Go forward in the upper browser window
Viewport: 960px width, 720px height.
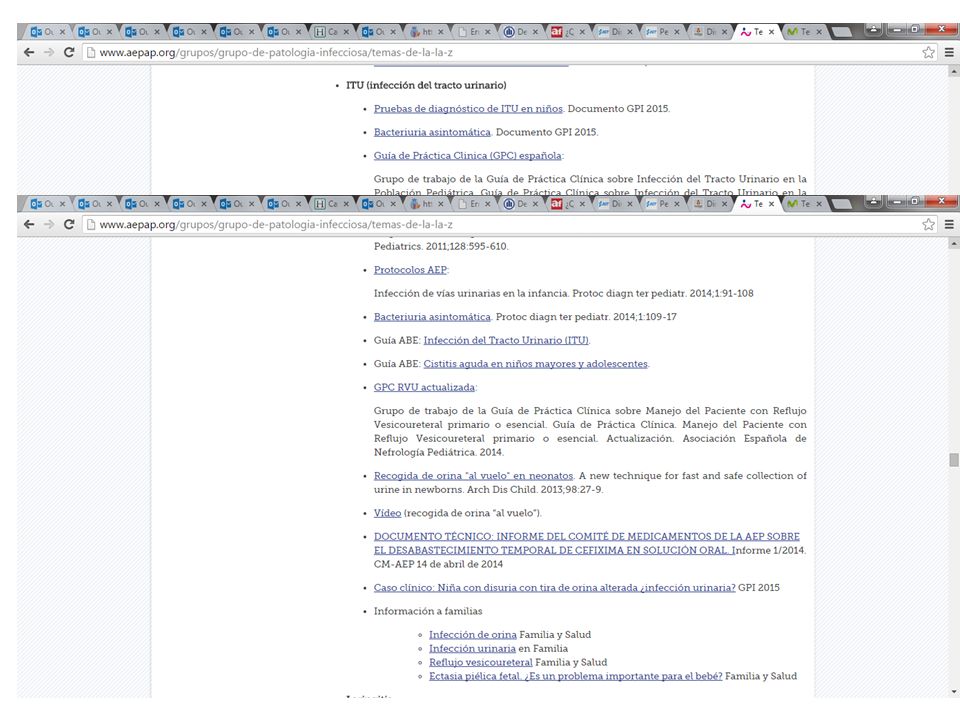coord(49,52)
